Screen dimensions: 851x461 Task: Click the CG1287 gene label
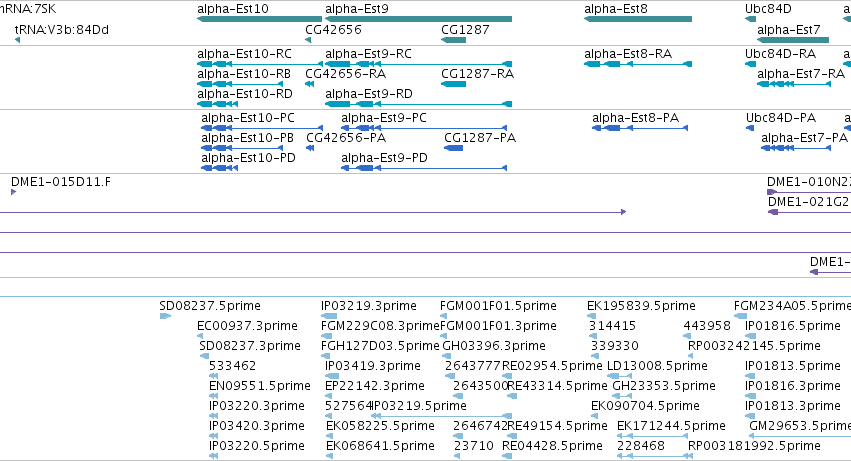(465, 29)
